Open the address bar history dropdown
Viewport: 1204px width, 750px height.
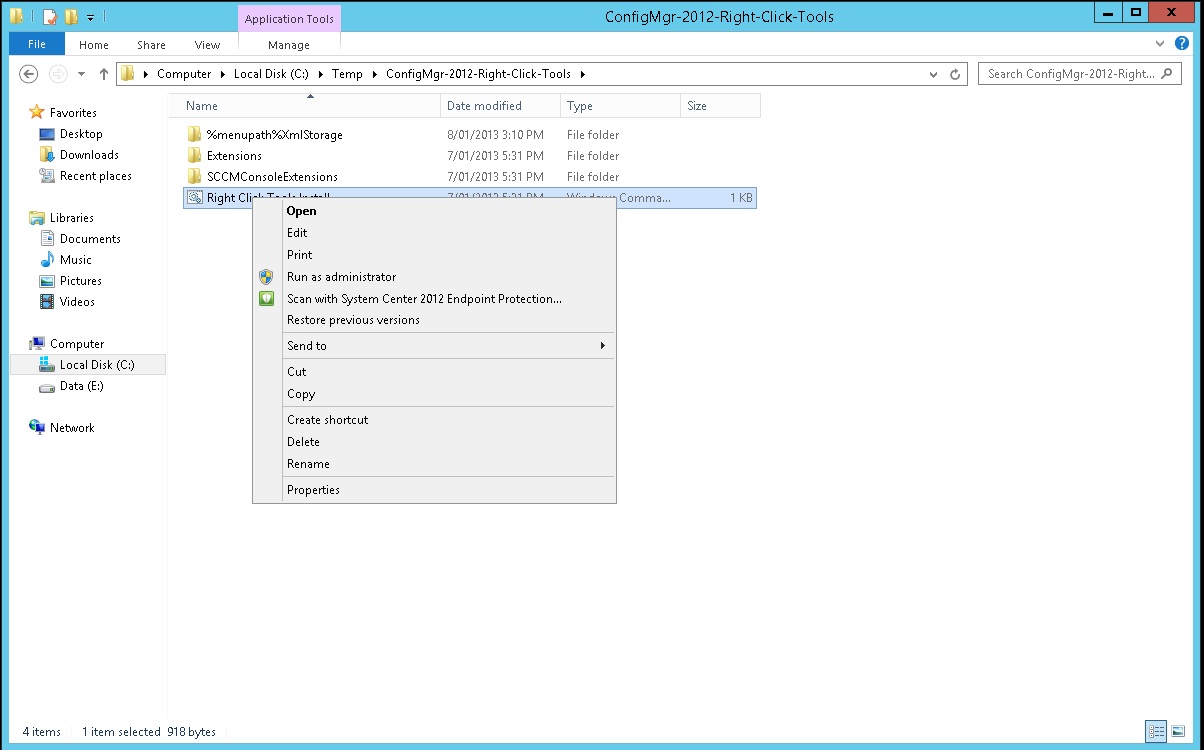pyautogui.click(x=933, y=74)
